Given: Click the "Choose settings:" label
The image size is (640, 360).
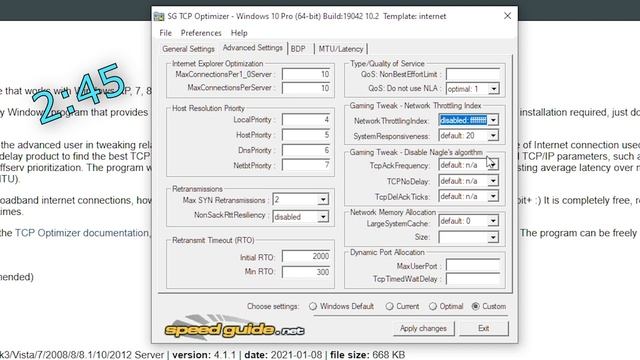Looking at the screenshot, I should [273, 307].
